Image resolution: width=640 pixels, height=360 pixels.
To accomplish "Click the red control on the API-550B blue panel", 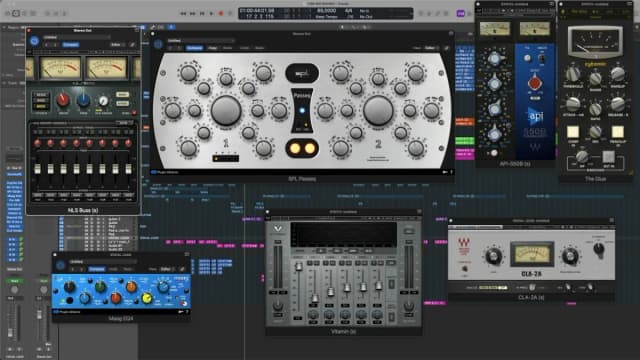I will [535, 83].
